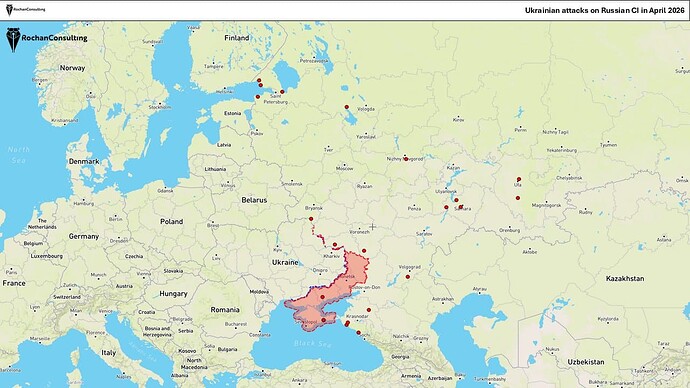Click the 'France' country label
Screen dimensions: 690x388
click(x=14, y=283)
